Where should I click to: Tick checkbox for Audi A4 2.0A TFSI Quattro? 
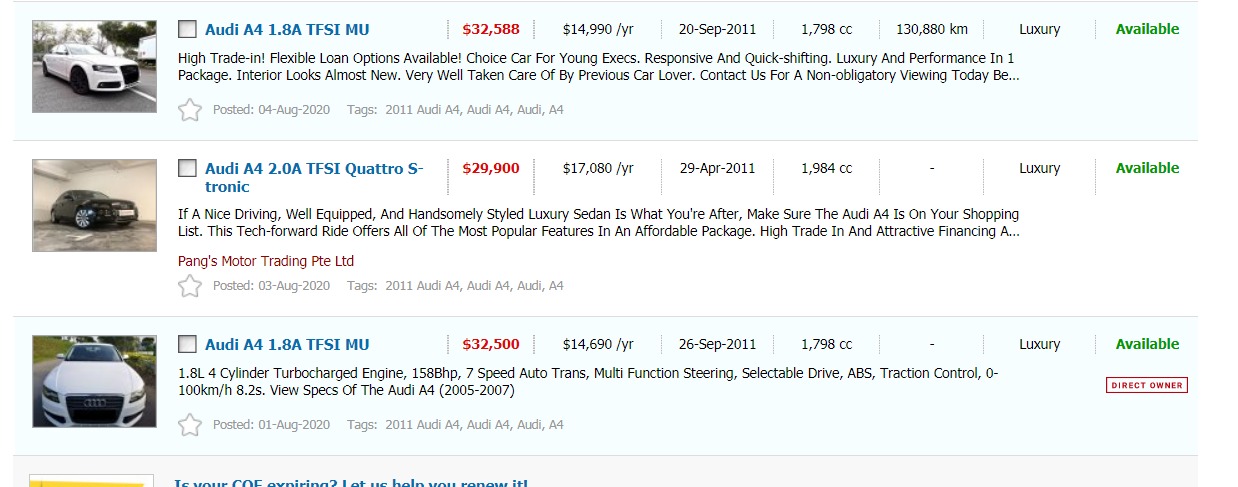point(187,168)
